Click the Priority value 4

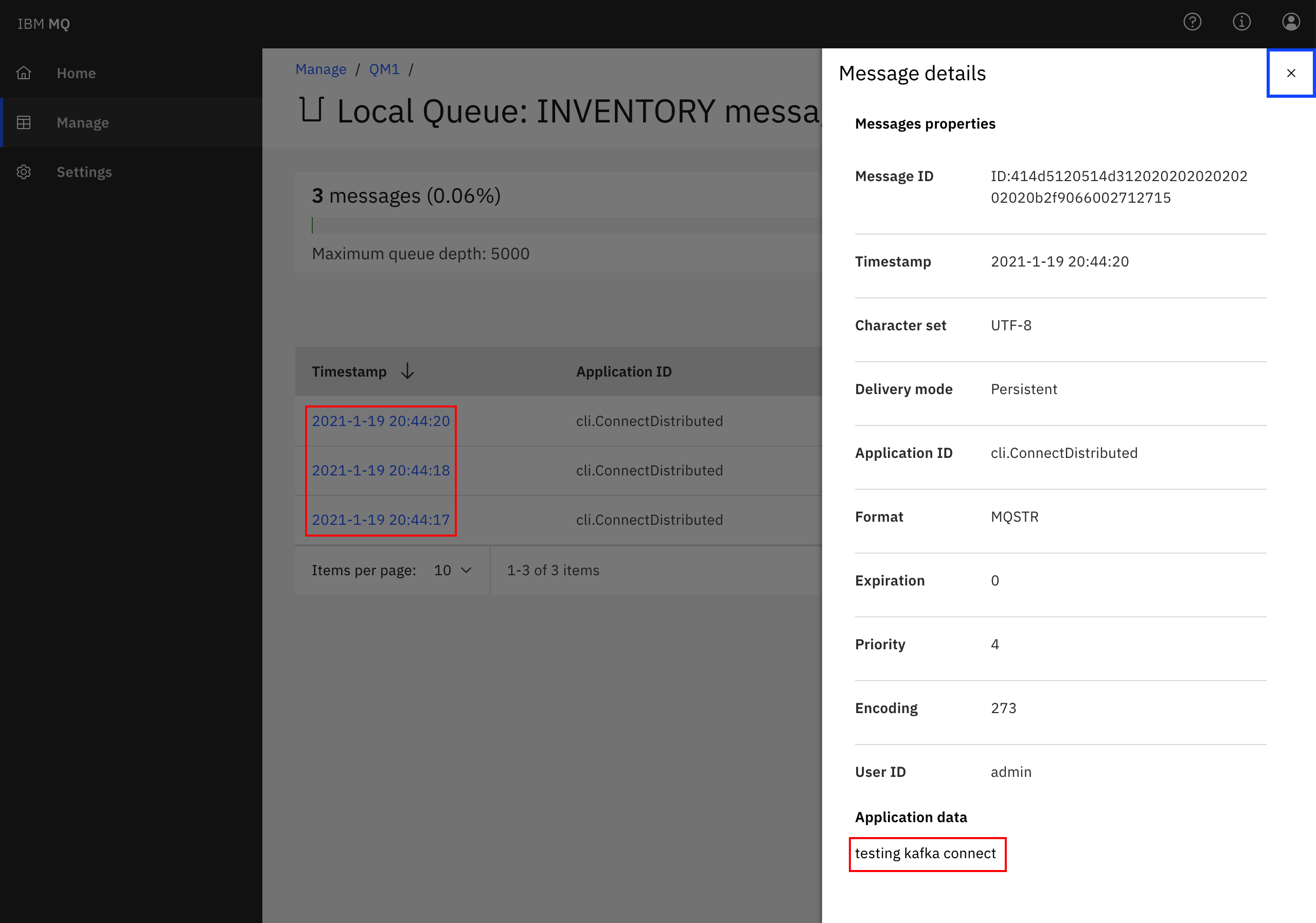click(995, 644)
